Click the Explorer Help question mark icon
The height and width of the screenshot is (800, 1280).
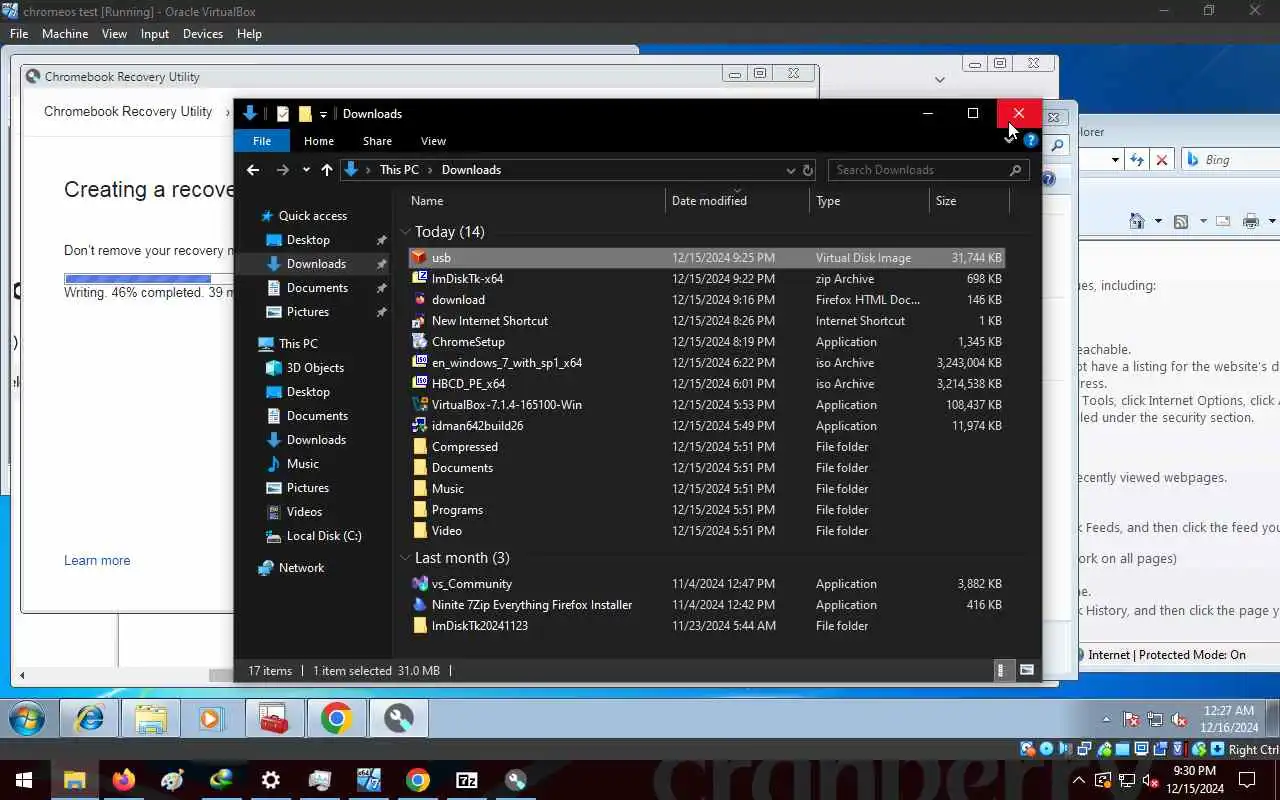(1030, 141)
